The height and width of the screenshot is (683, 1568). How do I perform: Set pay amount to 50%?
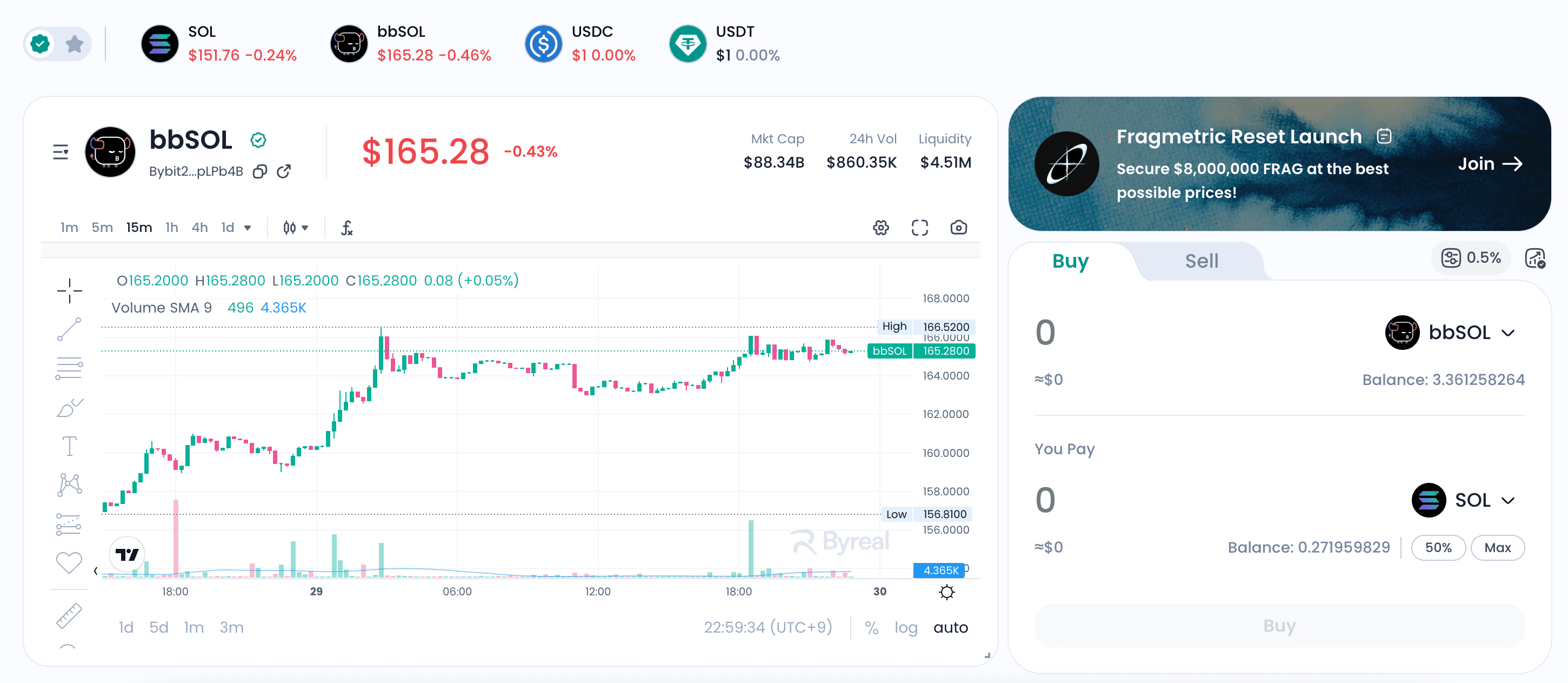[1438, 547]
